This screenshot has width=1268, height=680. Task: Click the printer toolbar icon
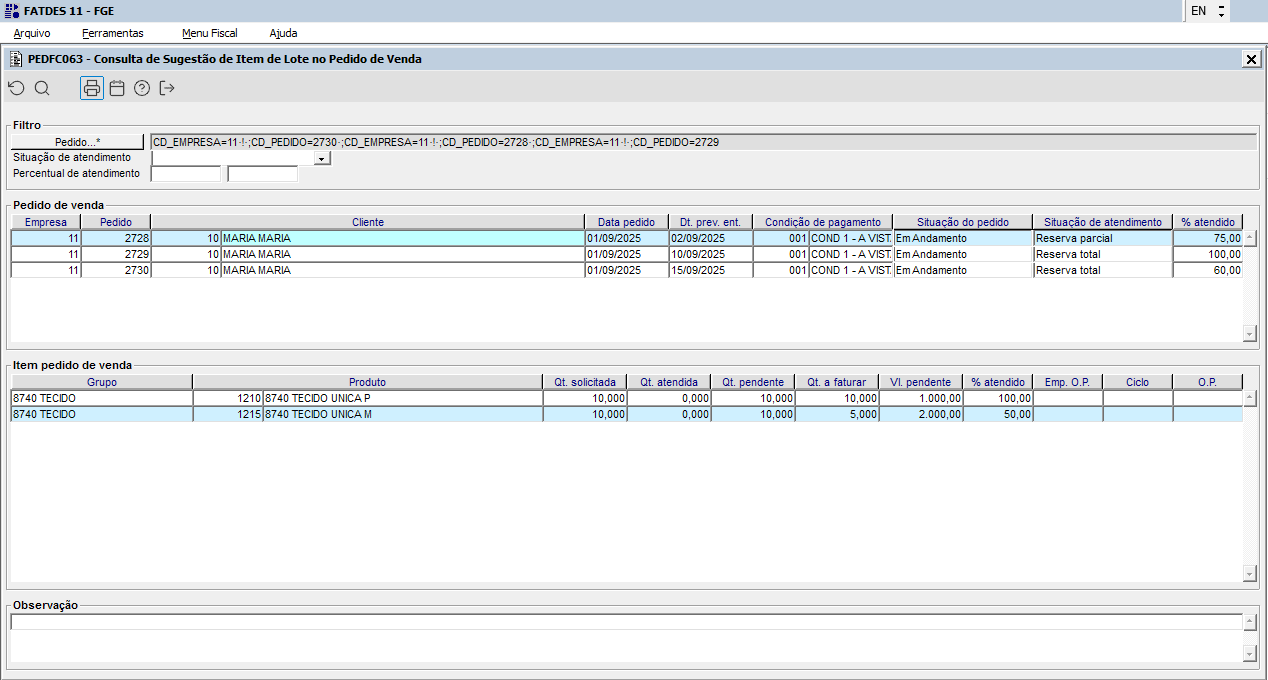point(92,88)
